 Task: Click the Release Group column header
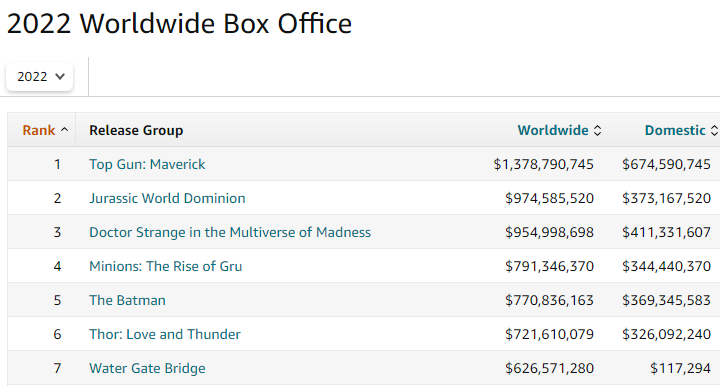tap(136, 130)
